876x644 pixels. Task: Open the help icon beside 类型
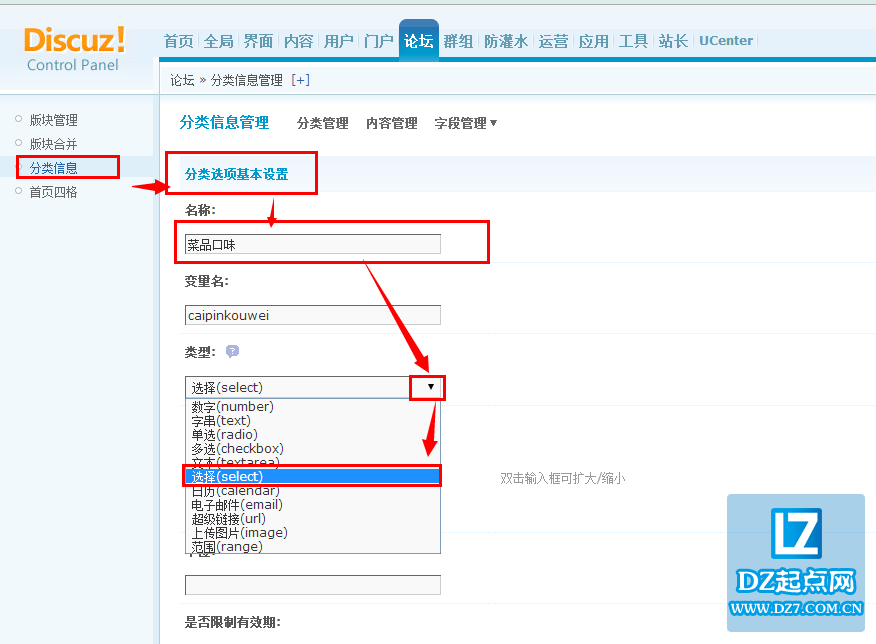point(232,351)
